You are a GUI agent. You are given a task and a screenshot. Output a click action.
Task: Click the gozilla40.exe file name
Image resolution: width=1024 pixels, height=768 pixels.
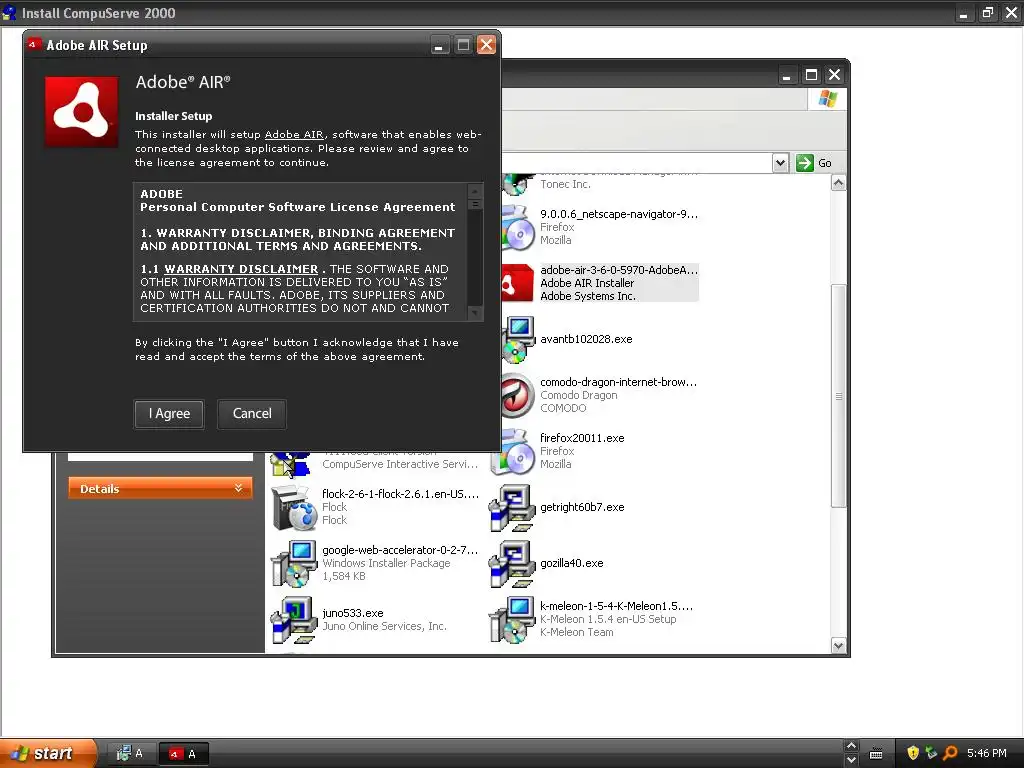(x=571, y=564)
